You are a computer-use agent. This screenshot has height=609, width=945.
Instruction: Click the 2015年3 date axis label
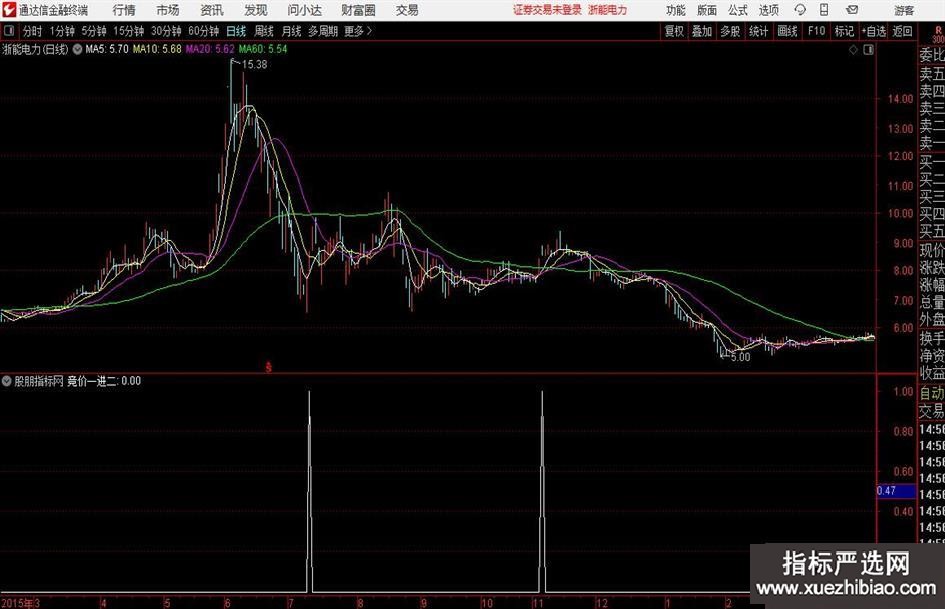point(20,603)
